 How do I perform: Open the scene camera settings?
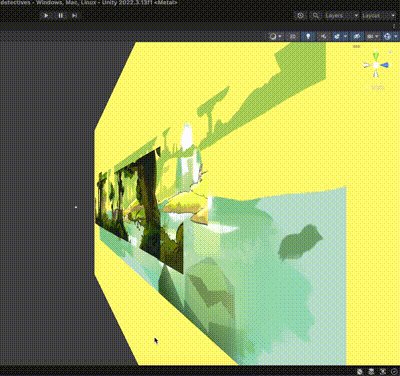(x=370, y=36)
